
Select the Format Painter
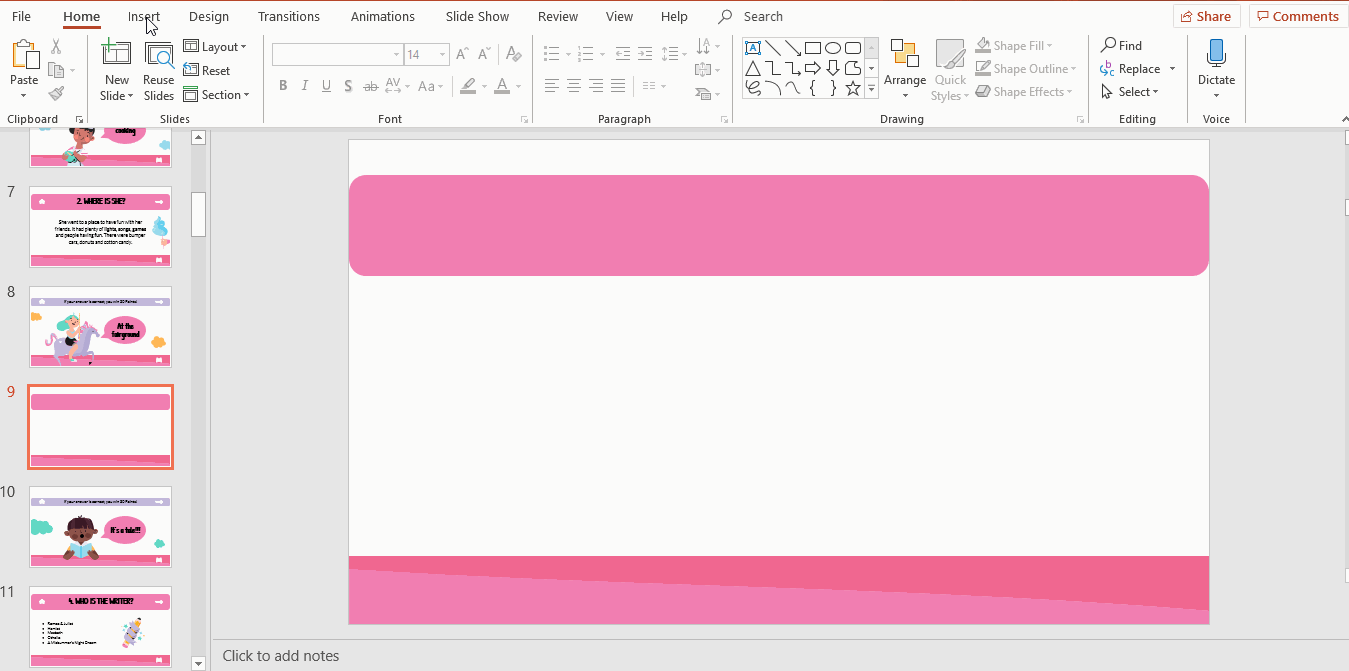pos(56,93)
